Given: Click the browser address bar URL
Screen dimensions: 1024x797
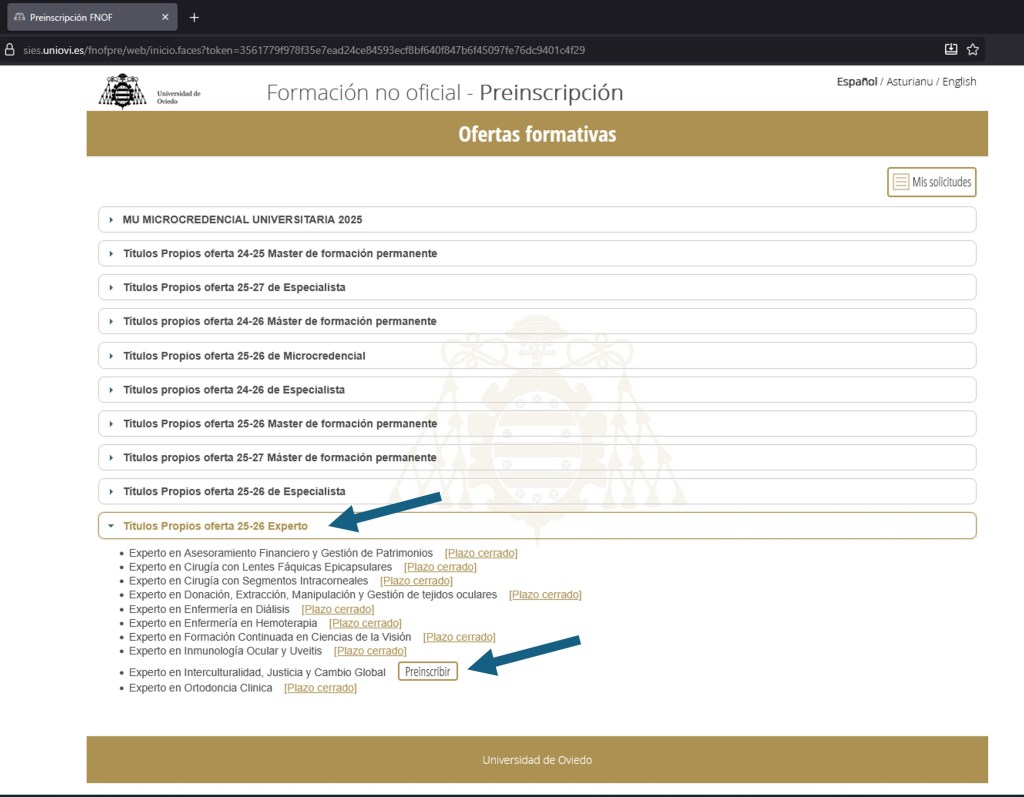Looking at the screenshot, I should coord(300,49).
